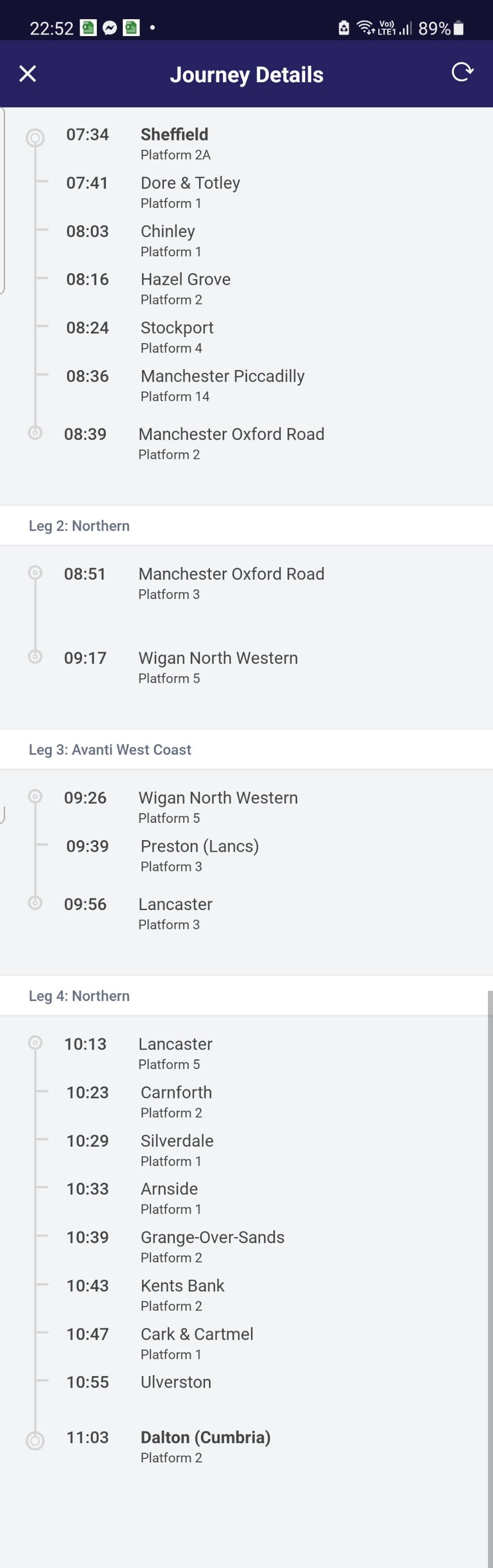Open the Manchester Piccadilly stop
493x1568 pixels.
(222, 377)
